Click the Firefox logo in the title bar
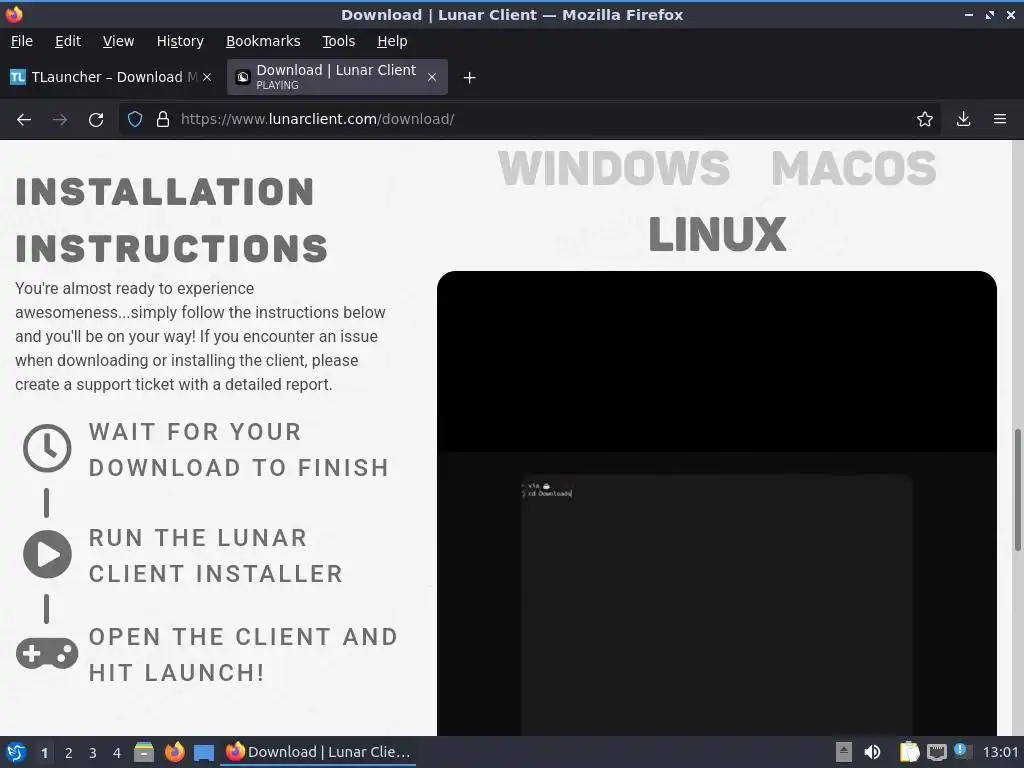 pos(14,14)
